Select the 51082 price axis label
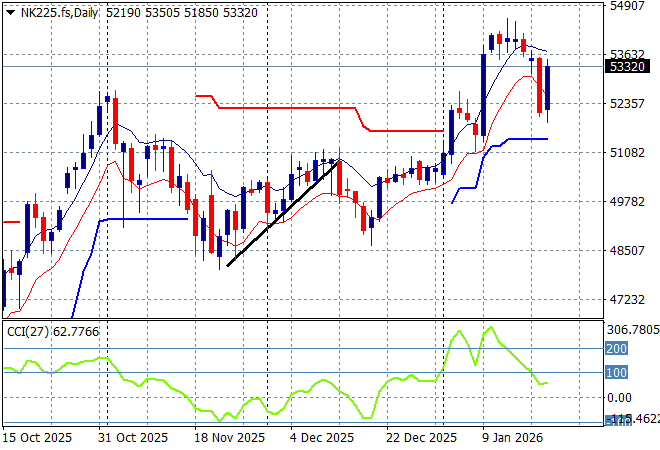Screen dimensions: 660x450 click(626, 153)
